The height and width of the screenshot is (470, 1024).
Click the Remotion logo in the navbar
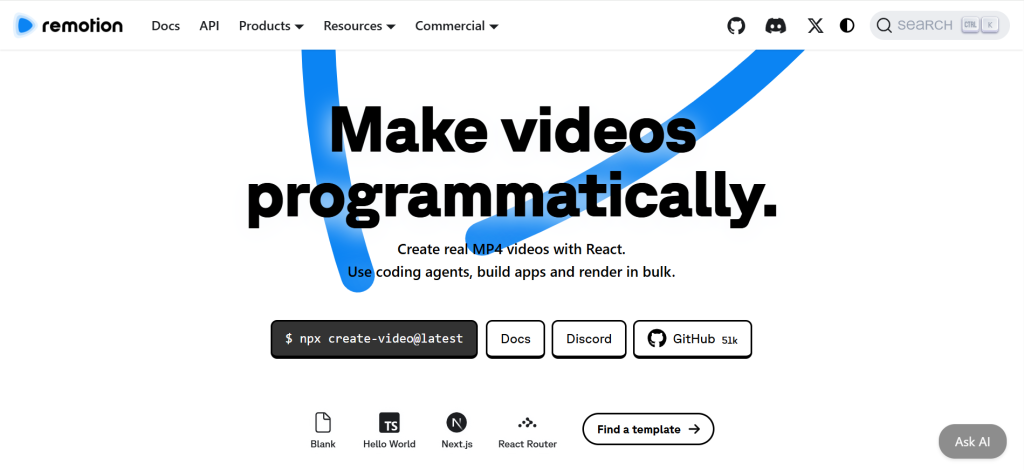(69, 25)
